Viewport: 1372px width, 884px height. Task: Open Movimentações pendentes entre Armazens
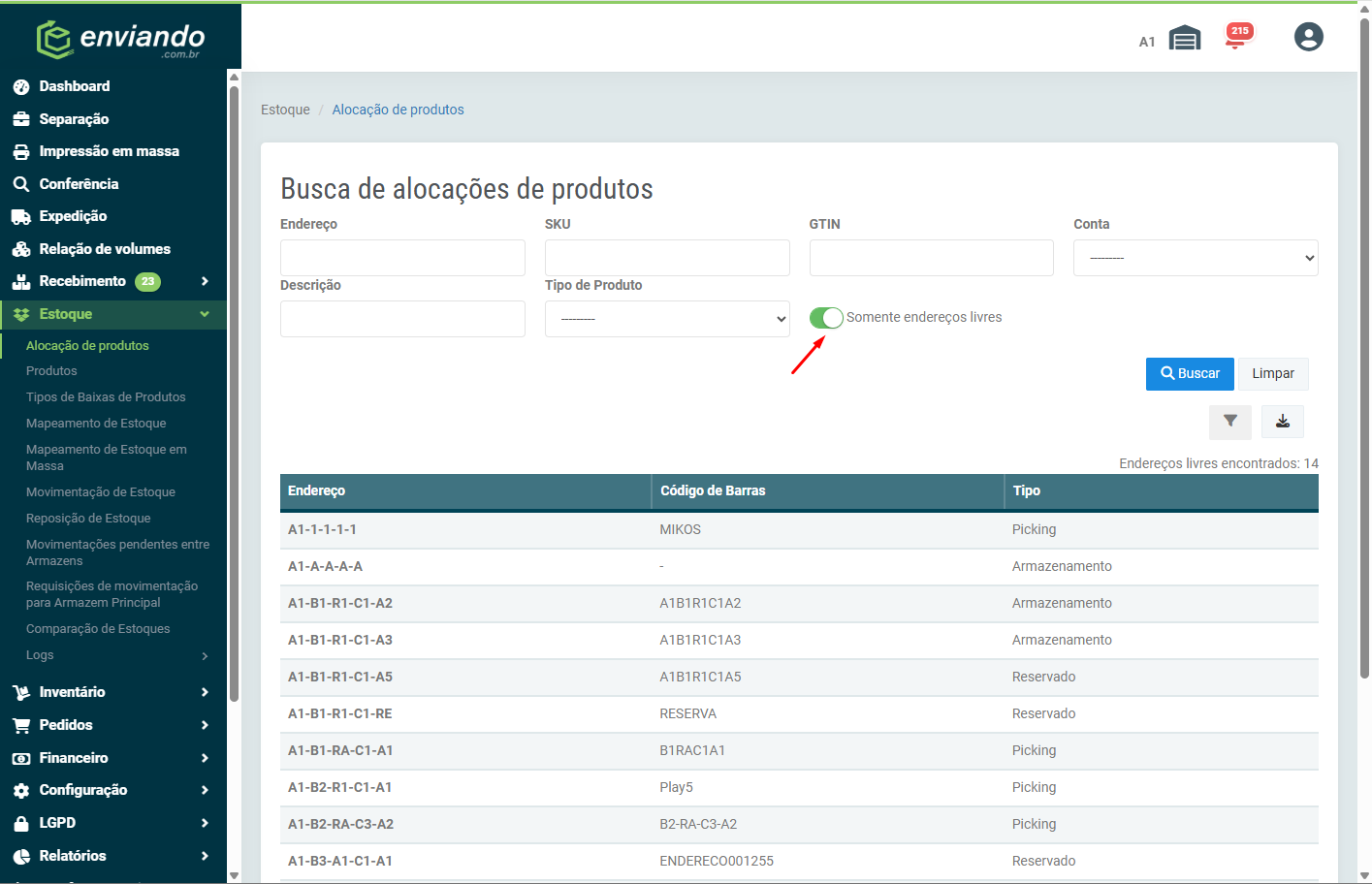pos(117,552)
